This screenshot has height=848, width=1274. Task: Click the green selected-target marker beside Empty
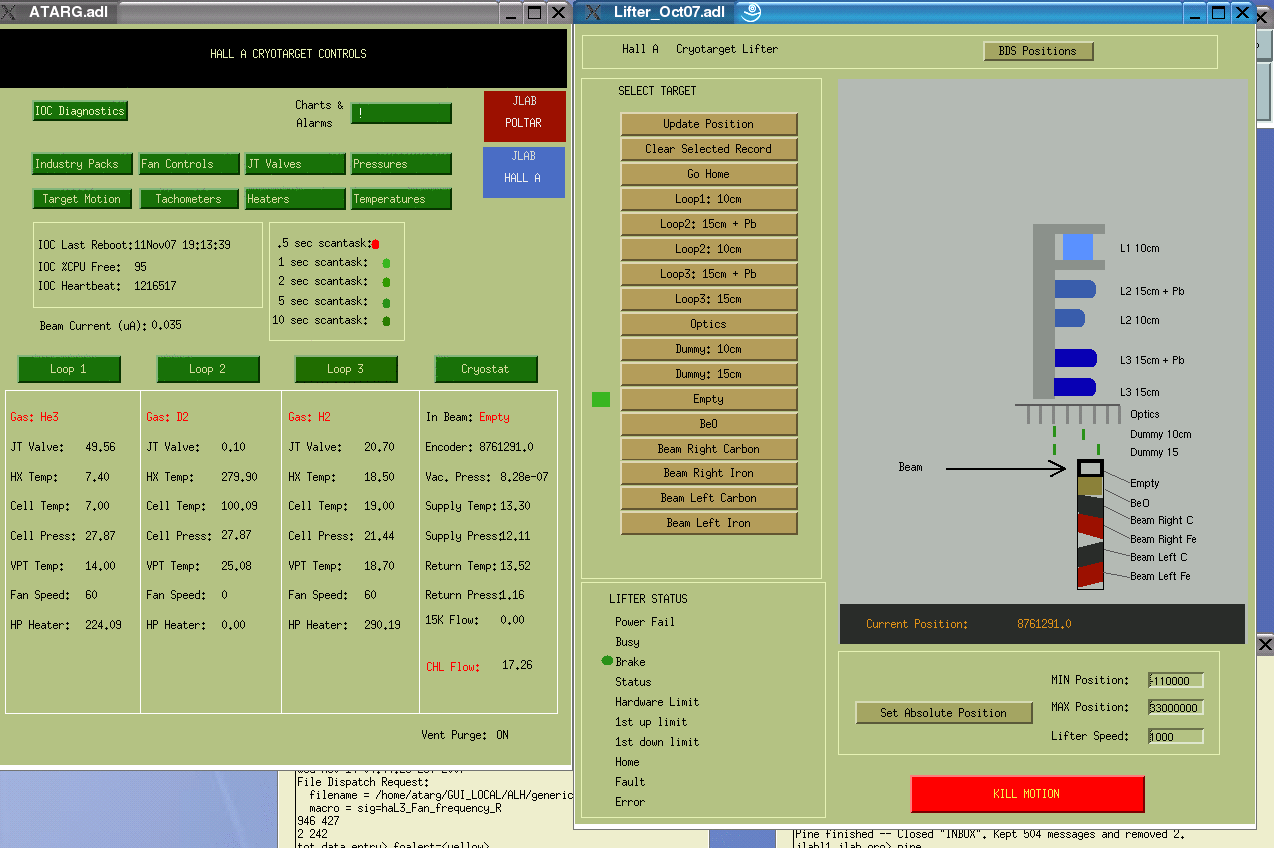tap(601, 399)
